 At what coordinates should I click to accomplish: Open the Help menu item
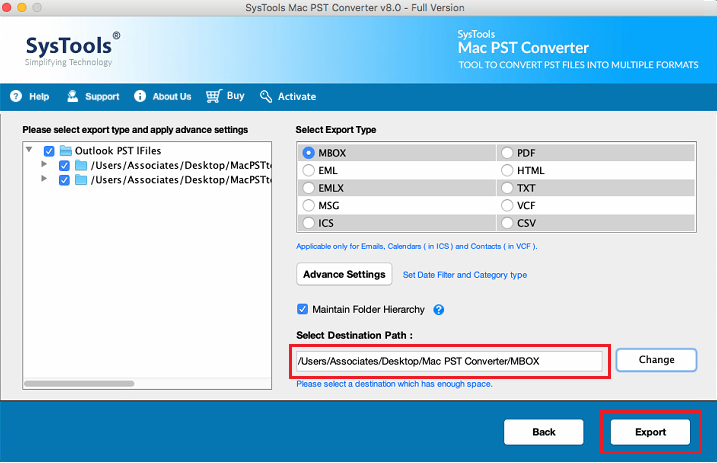(x=30, y=96)
